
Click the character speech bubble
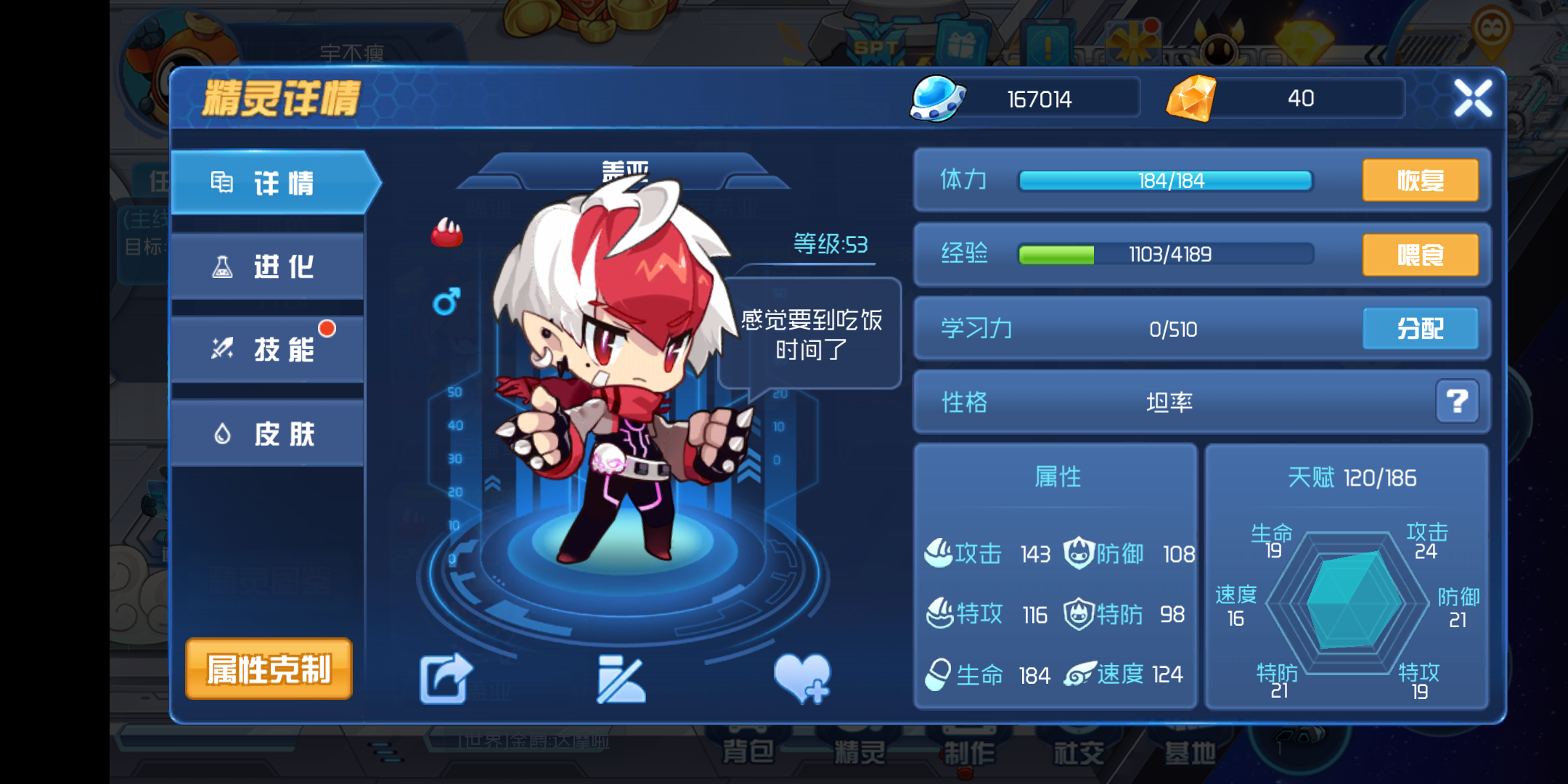tap(811, 335)
